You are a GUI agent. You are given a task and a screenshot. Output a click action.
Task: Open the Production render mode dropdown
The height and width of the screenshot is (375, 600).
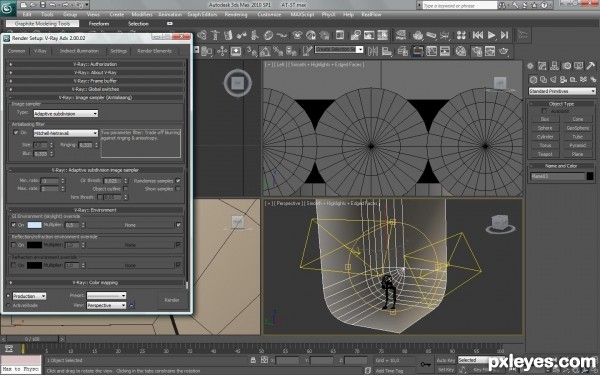click(29, 296)
